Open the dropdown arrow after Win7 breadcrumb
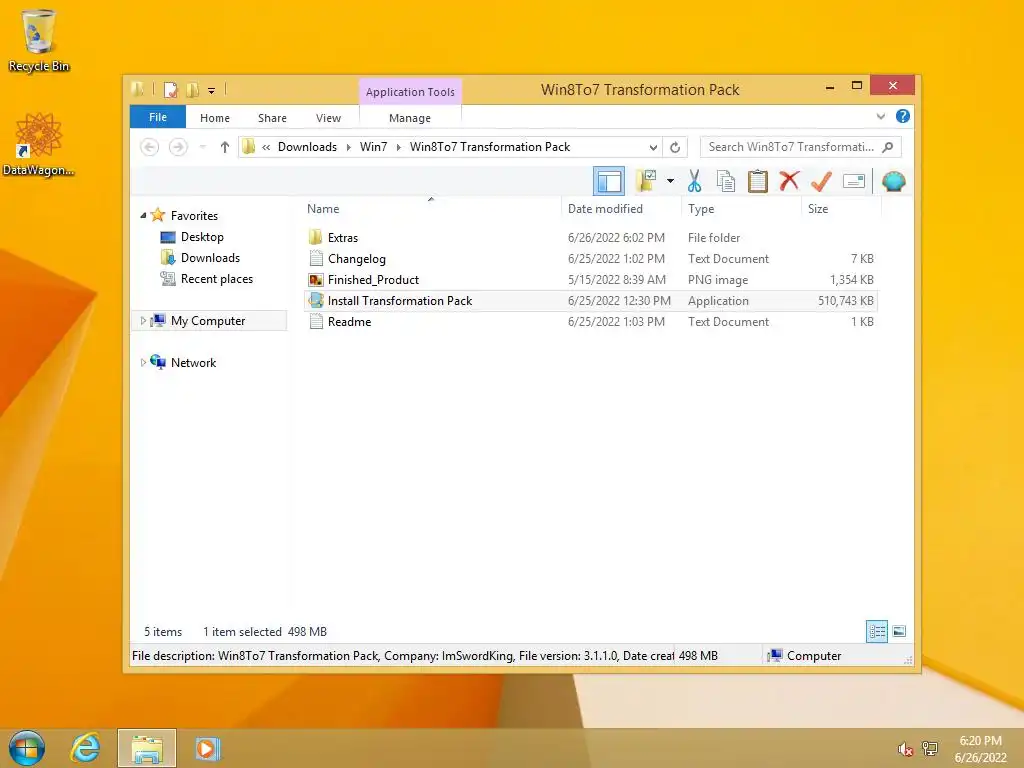 coord(398,147)
